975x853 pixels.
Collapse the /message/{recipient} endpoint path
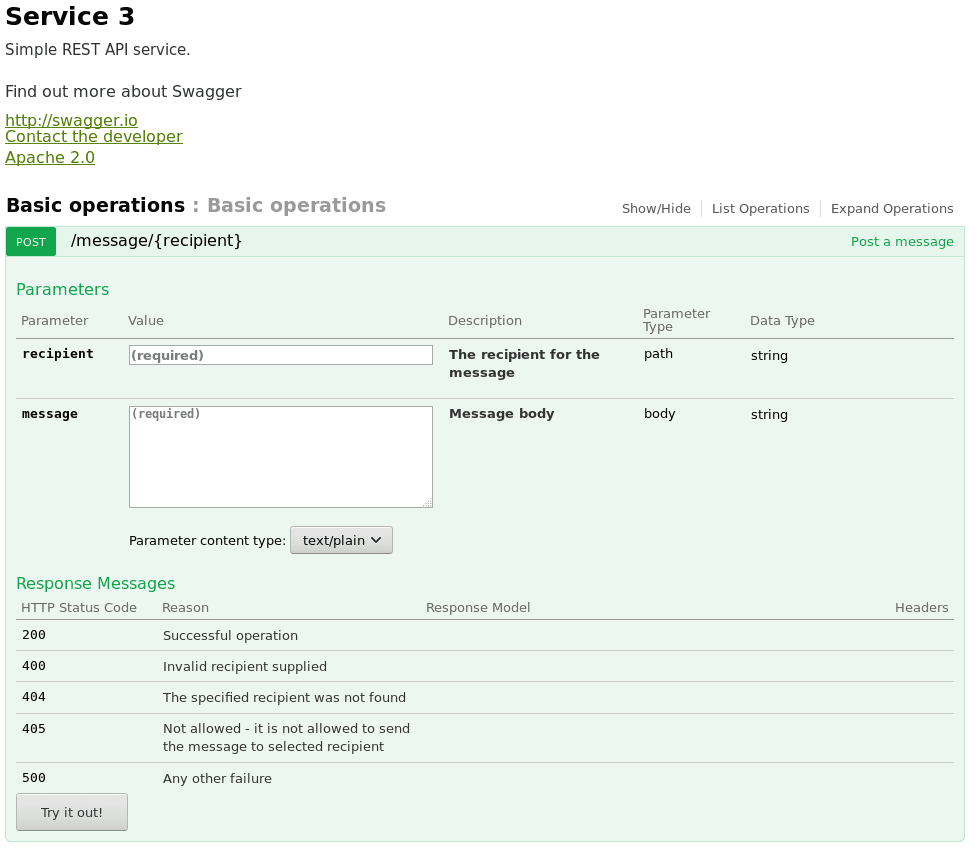pyautogui.click(x=156, y=241)
